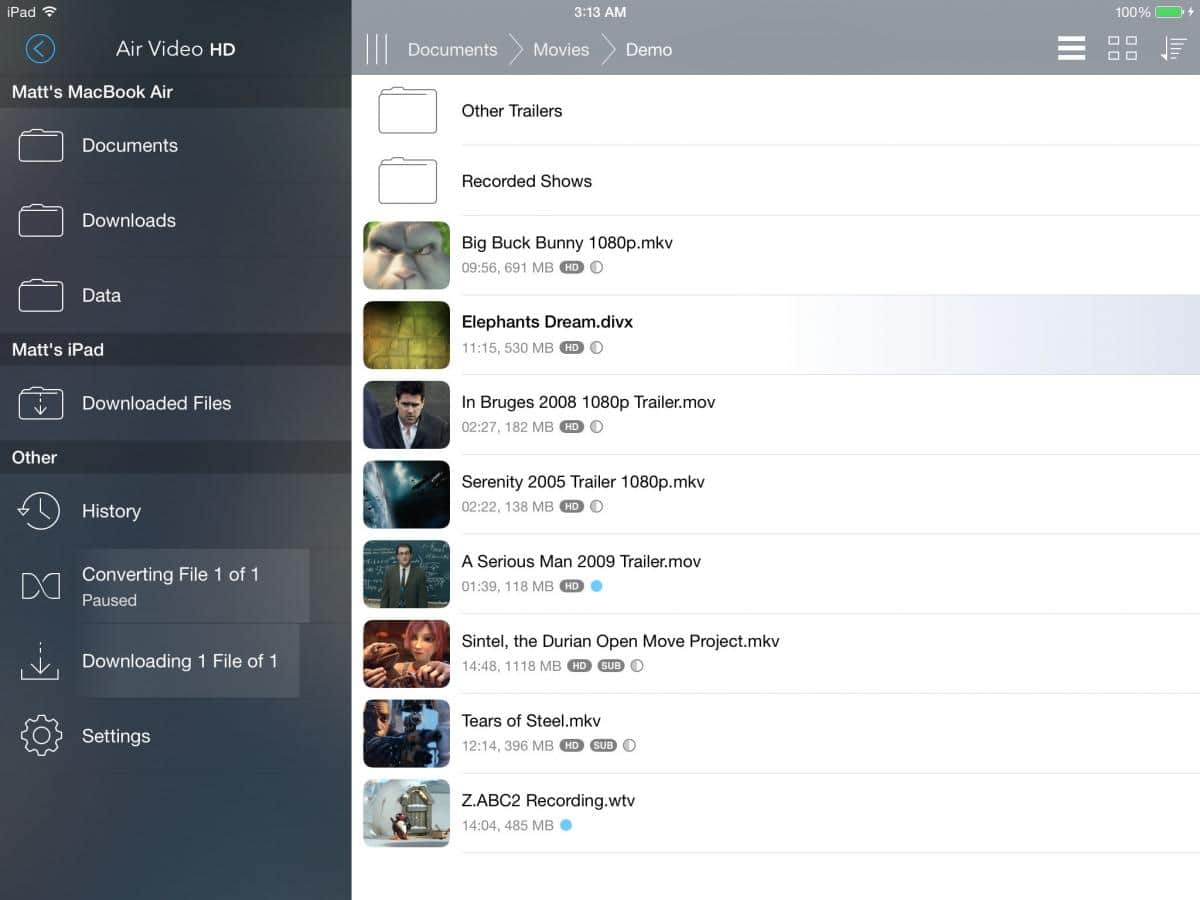
Task: Play Big Buck Bunny 1080p.mkv
Action: coord(566,243)
